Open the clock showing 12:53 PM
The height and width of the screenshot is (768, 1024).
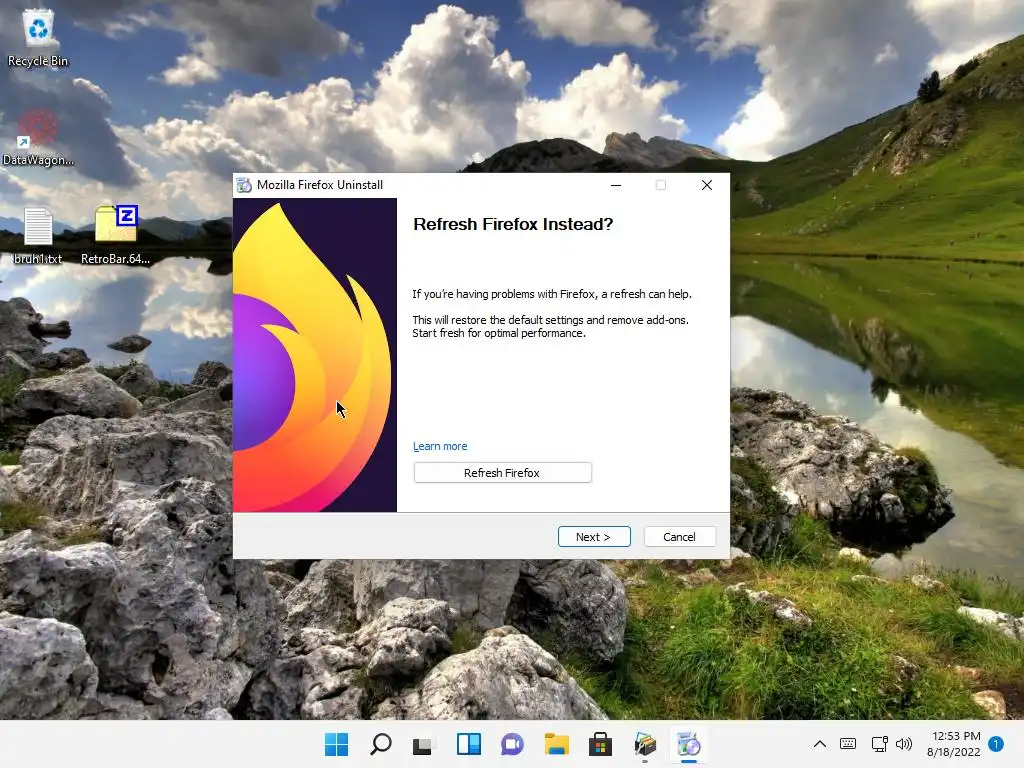click(953, 744)
